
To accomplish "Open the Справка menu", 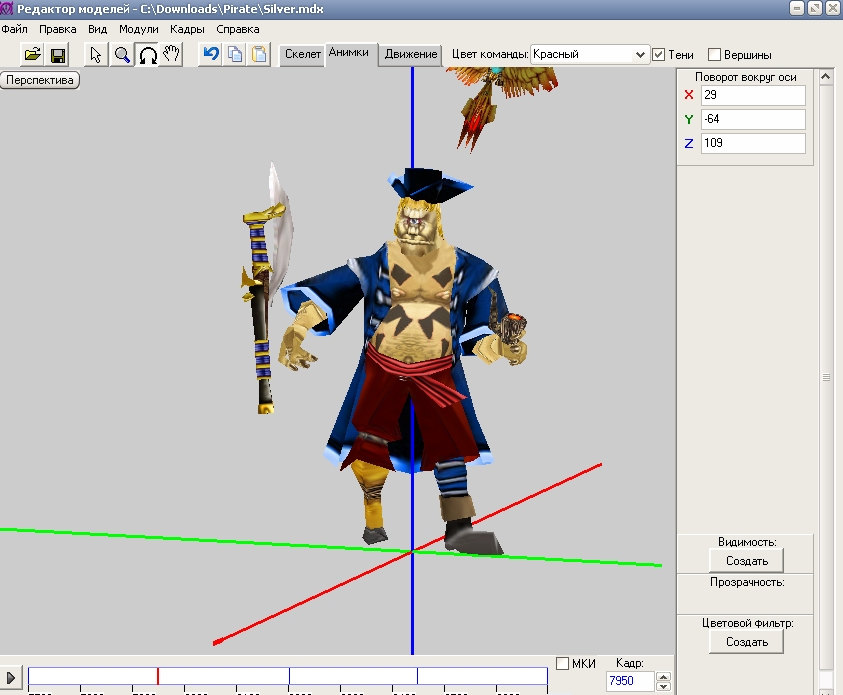I will point(238,29).
